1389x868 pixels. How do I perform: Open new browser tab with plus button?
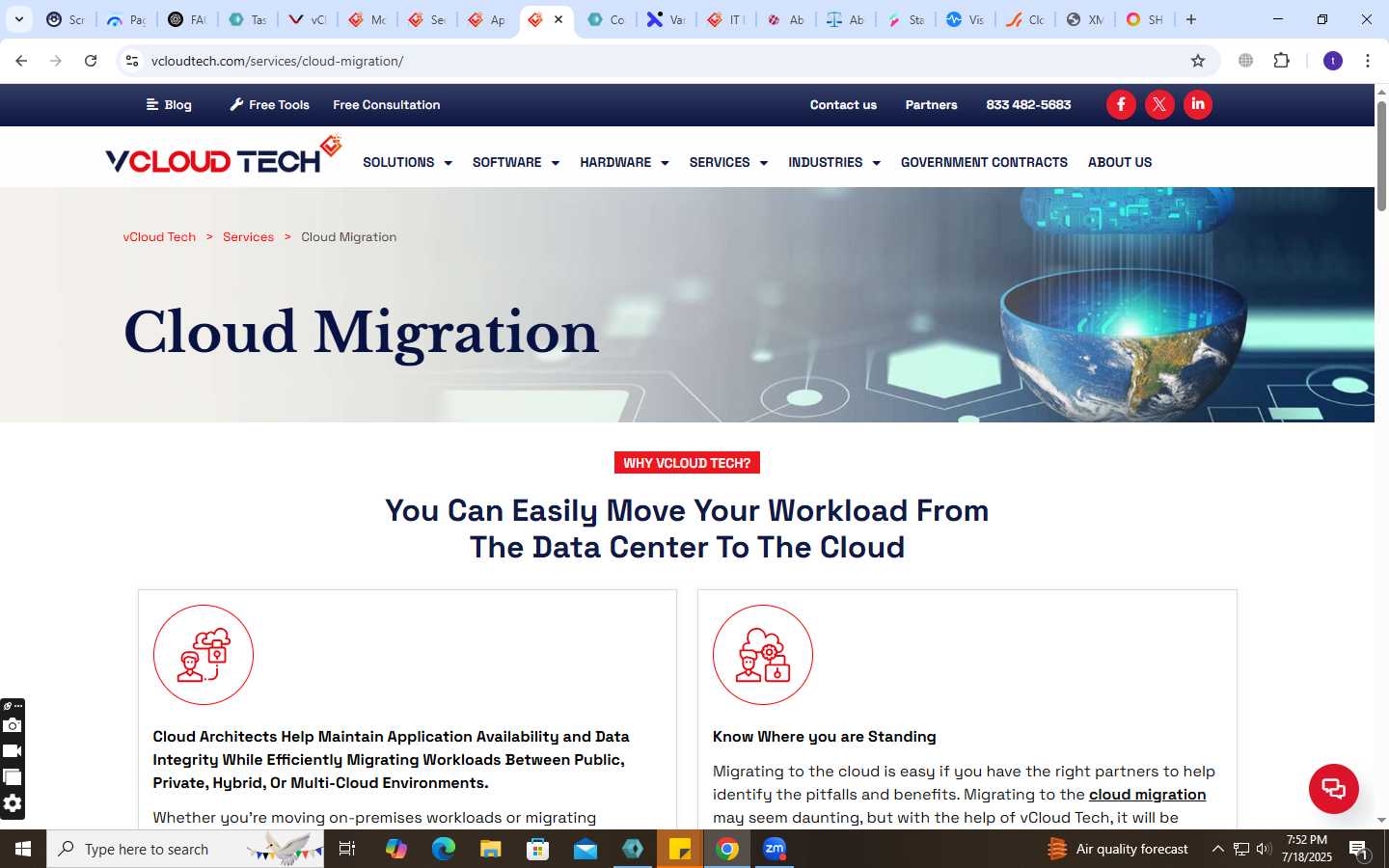pos(1191,19)
